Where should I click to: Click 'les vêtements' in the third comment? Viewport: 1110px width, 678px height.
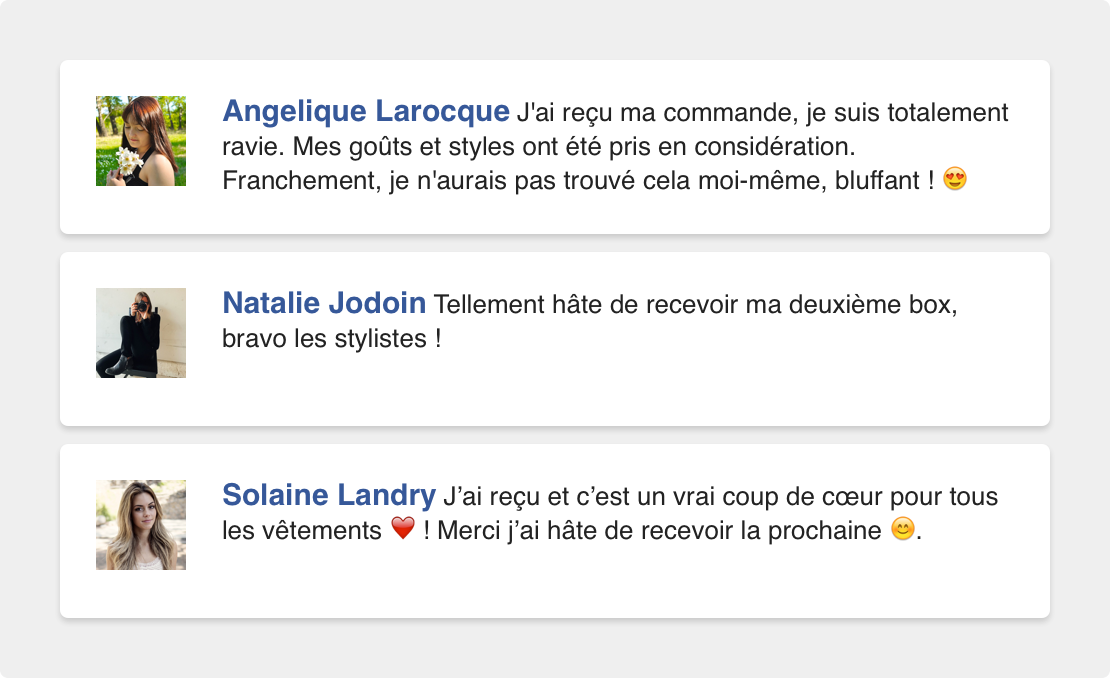click(302, 531)
